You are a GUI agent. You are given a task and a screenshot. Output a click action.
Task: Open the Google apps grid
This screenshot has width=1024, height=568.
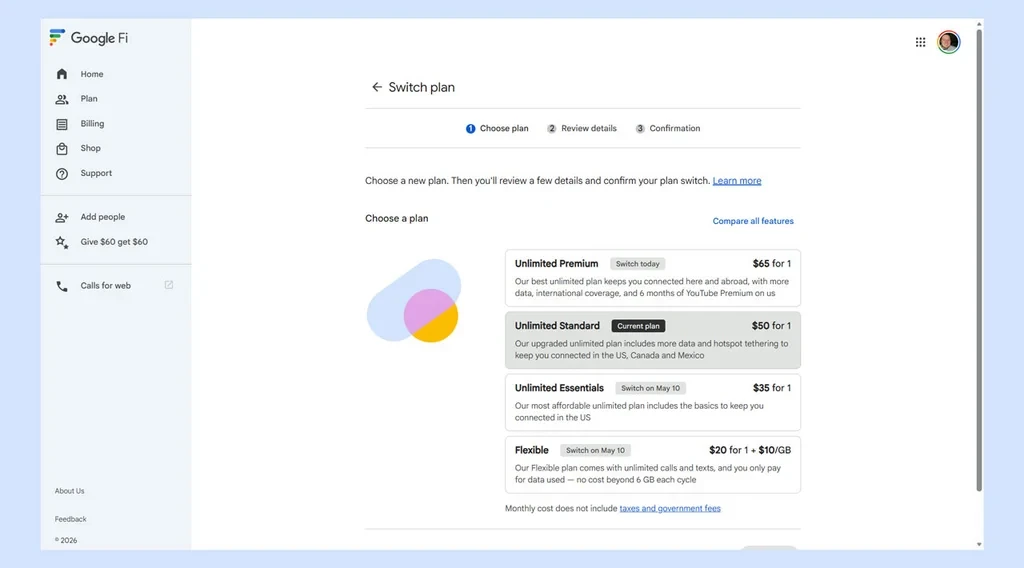click(x=920, y=42)
